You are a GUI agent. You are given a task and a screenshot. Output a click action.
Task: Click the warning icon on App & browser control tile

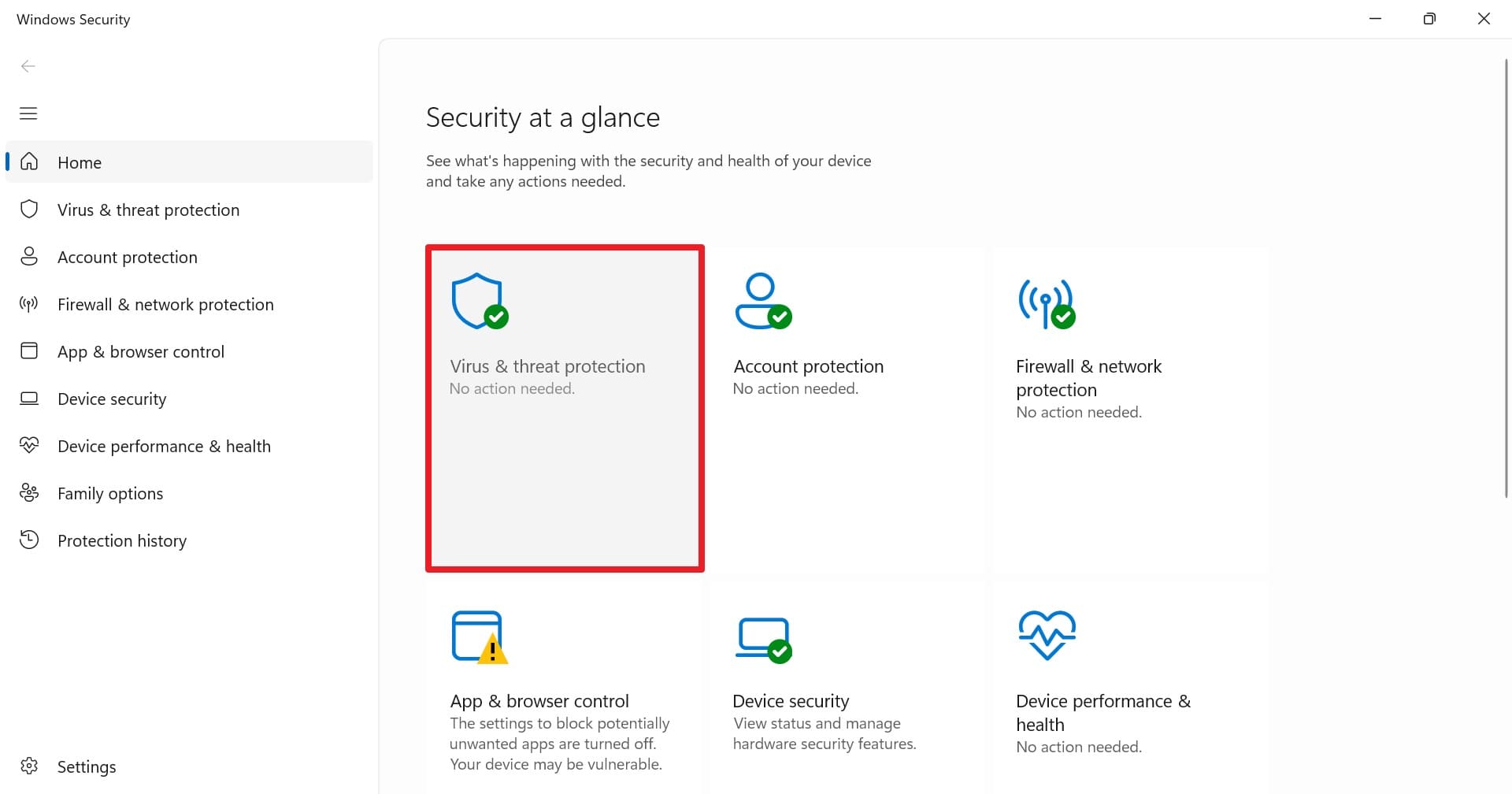pyautogui.click(x=492, y=651)
